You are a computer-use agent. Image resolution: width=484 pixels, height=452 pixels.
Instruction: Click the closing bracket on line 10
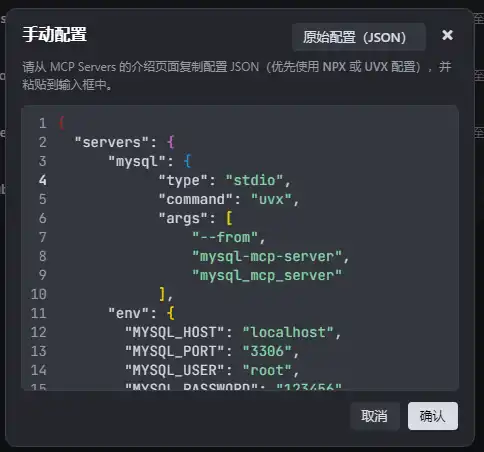pos(162,294)
